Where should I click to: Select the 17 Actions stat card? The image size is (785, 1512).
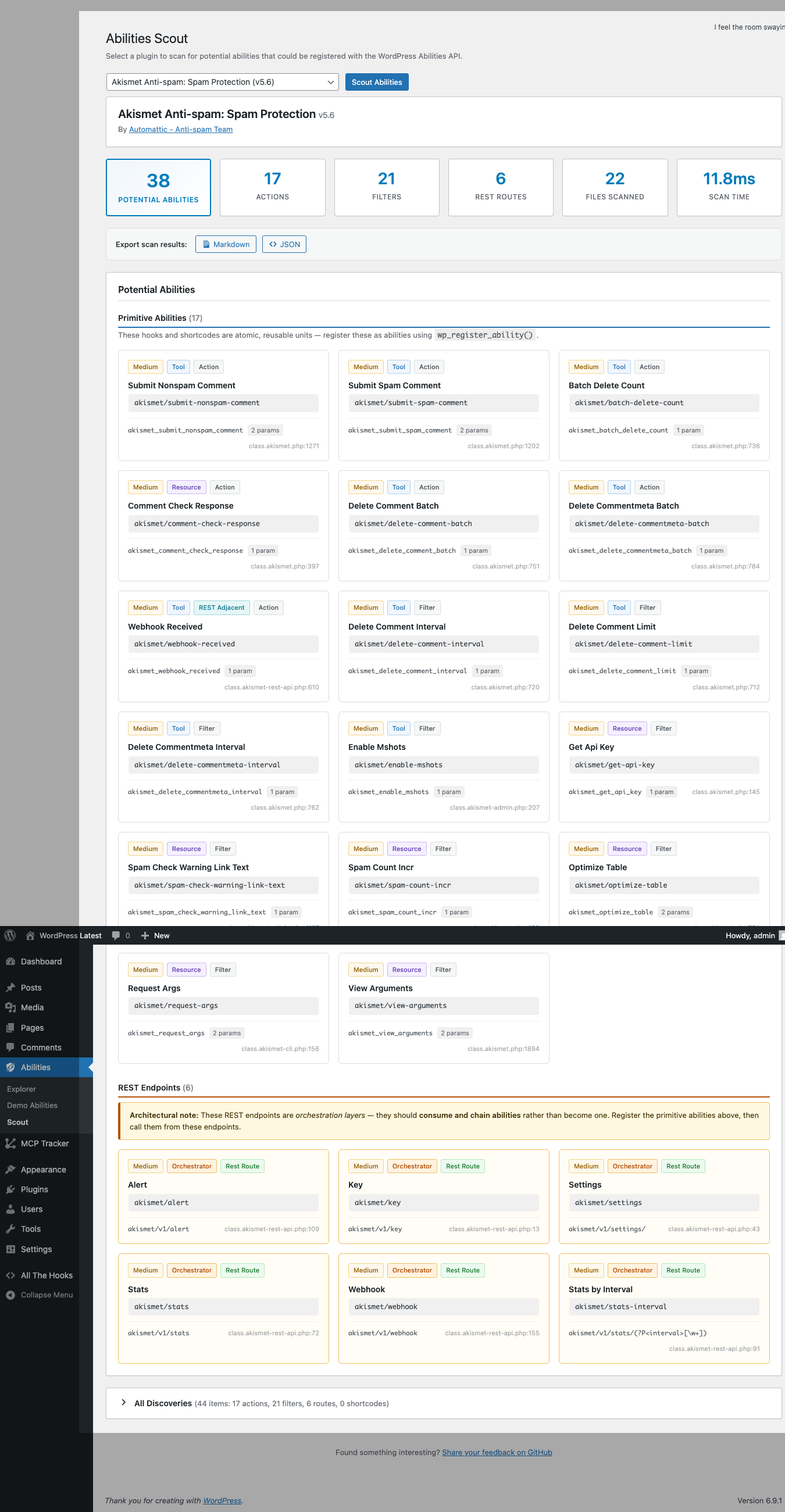(x=273, y=187)
